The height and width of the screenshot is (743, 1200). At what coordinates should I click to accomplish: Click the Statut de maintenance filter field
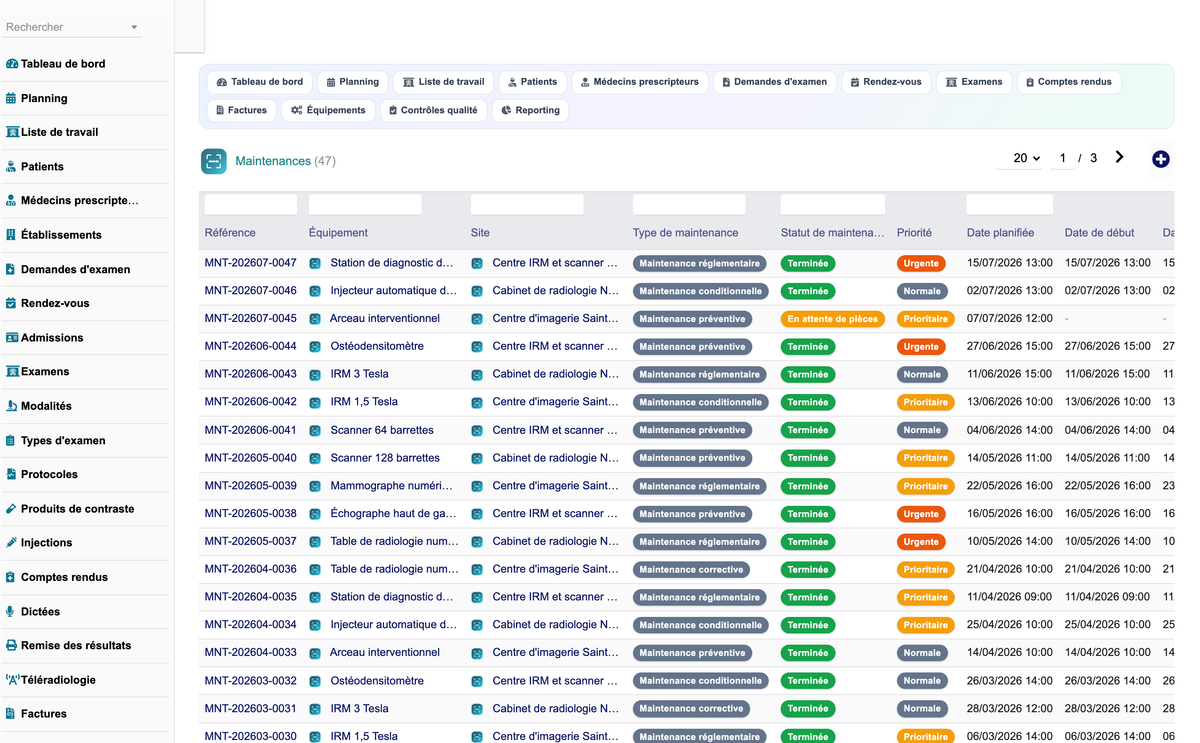[833, 205]
